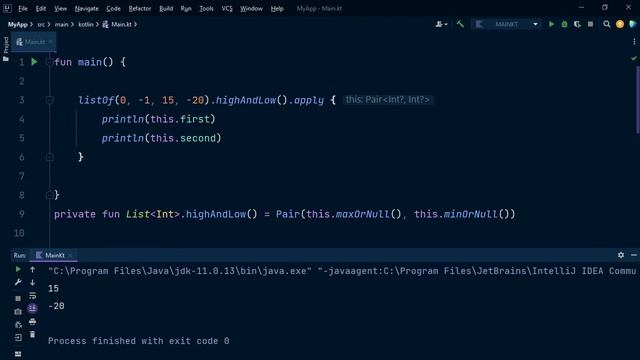Click the Run panel up arrow icon
The image size is (640, 360).
(32, 269)
